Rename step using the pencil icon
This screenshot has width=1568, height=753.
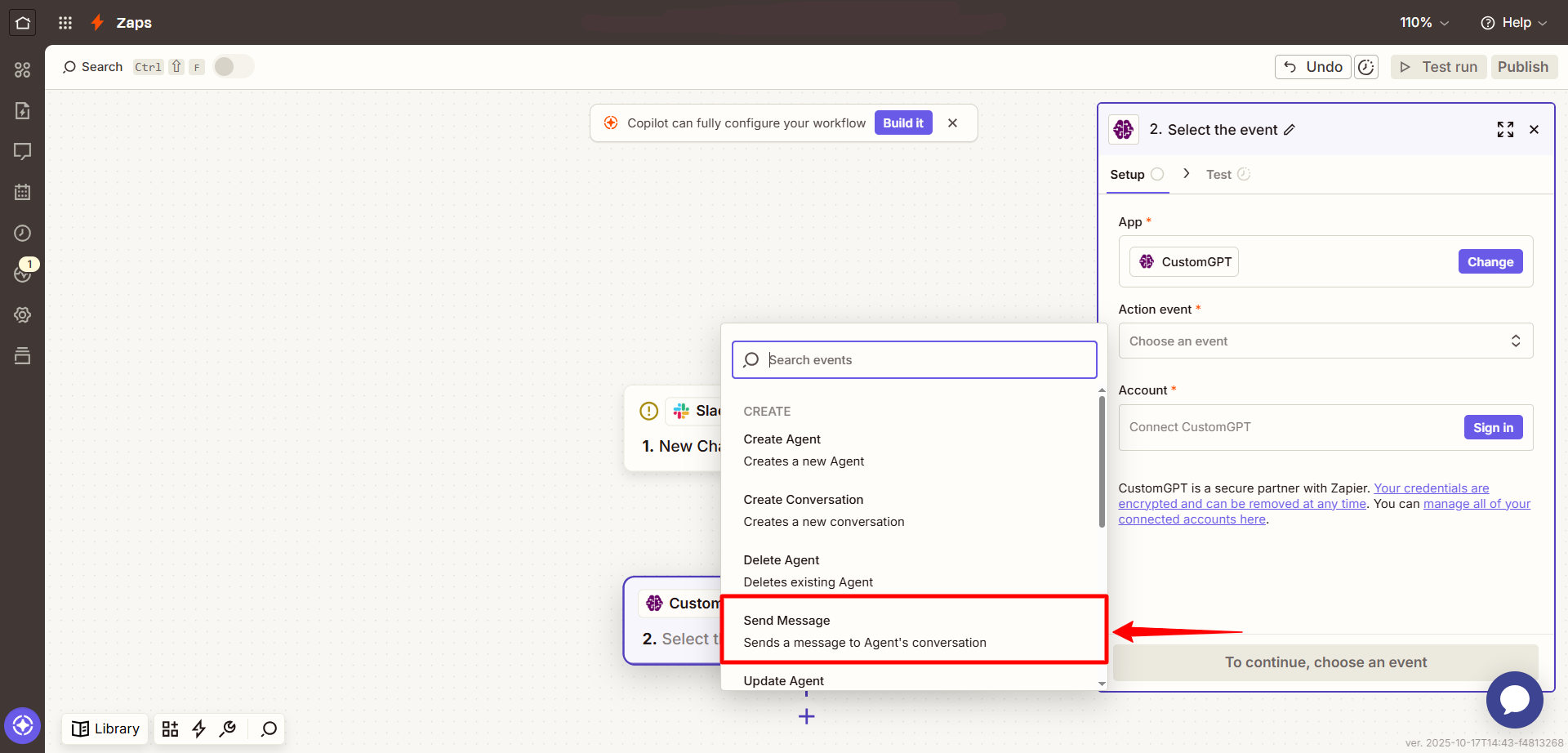point(1290,130)
